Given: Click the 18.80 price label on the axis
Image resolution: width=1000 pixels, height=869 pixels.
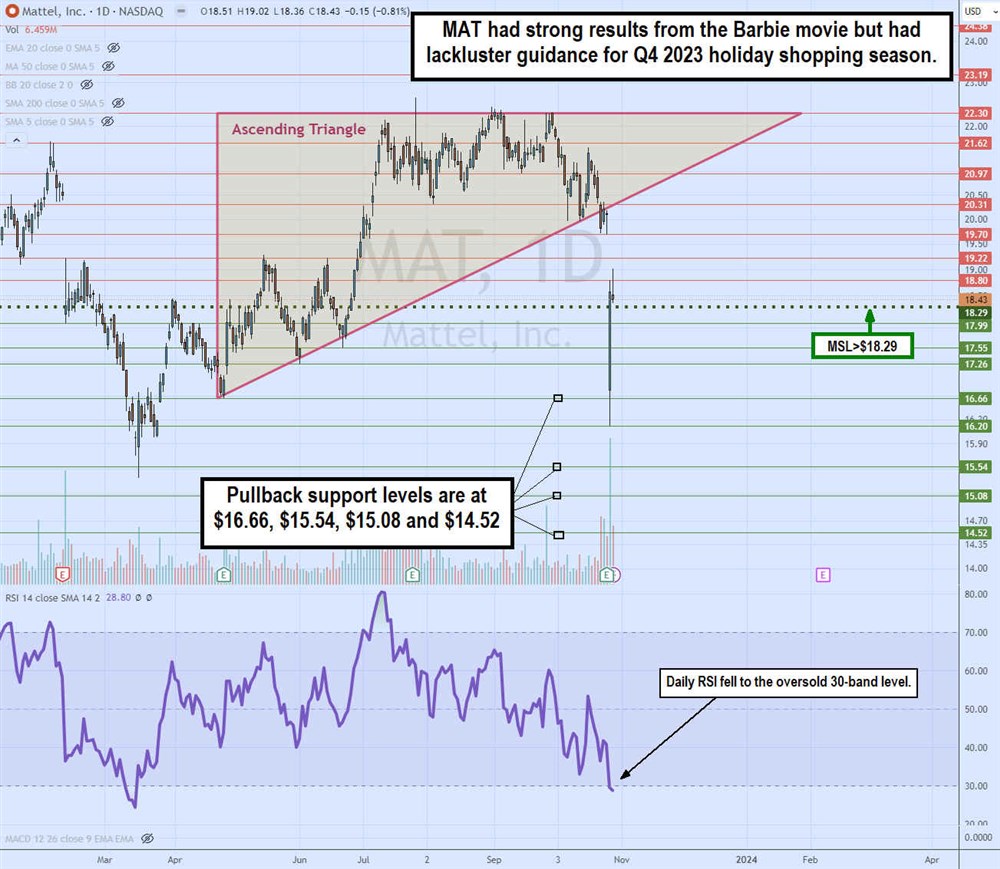Looking at the screenshot, I should pyautogui.click(x=976, y=281).
